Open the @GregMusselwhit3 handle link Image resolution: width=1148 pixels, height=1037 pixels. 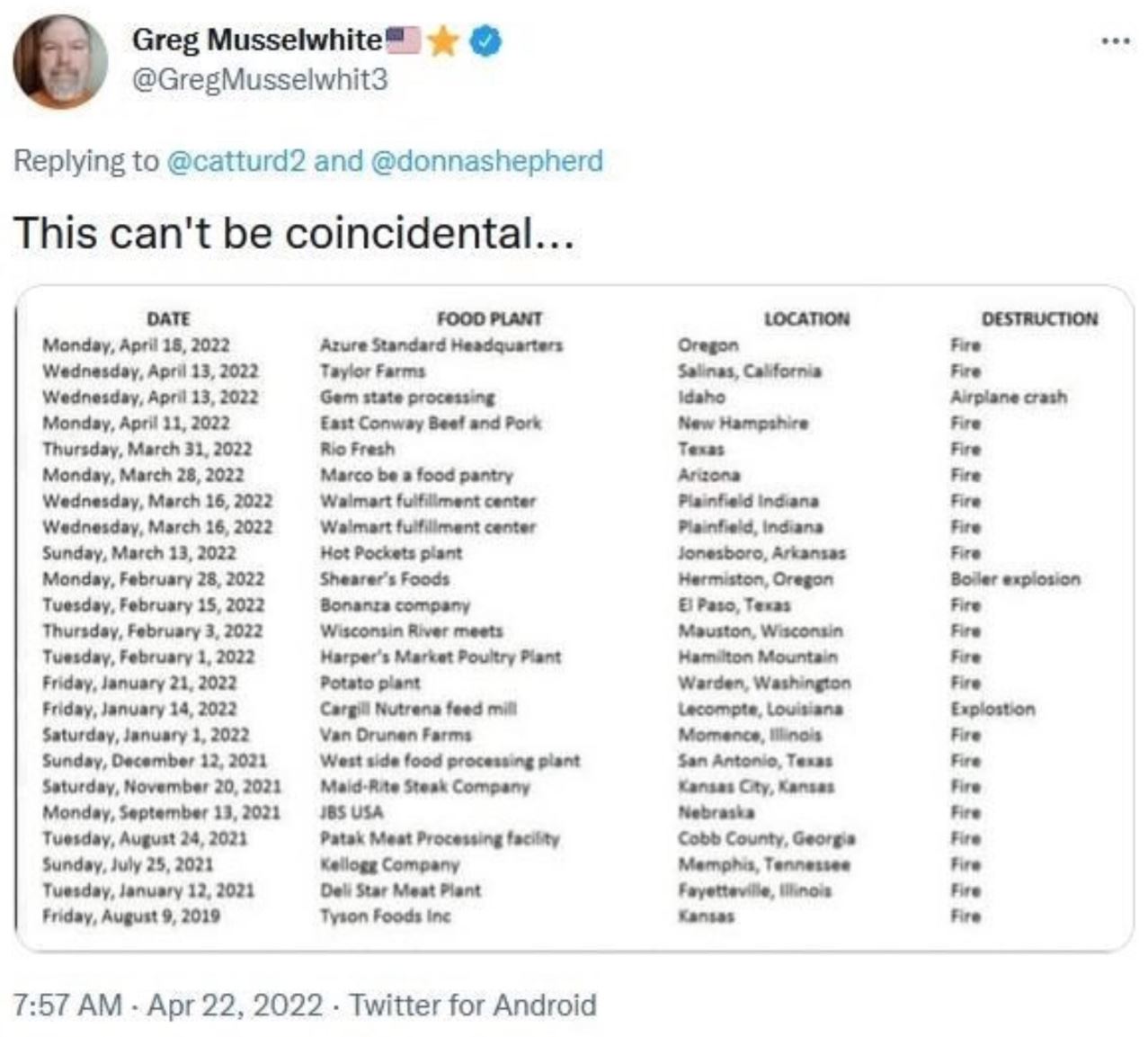(x=261, y=80)
